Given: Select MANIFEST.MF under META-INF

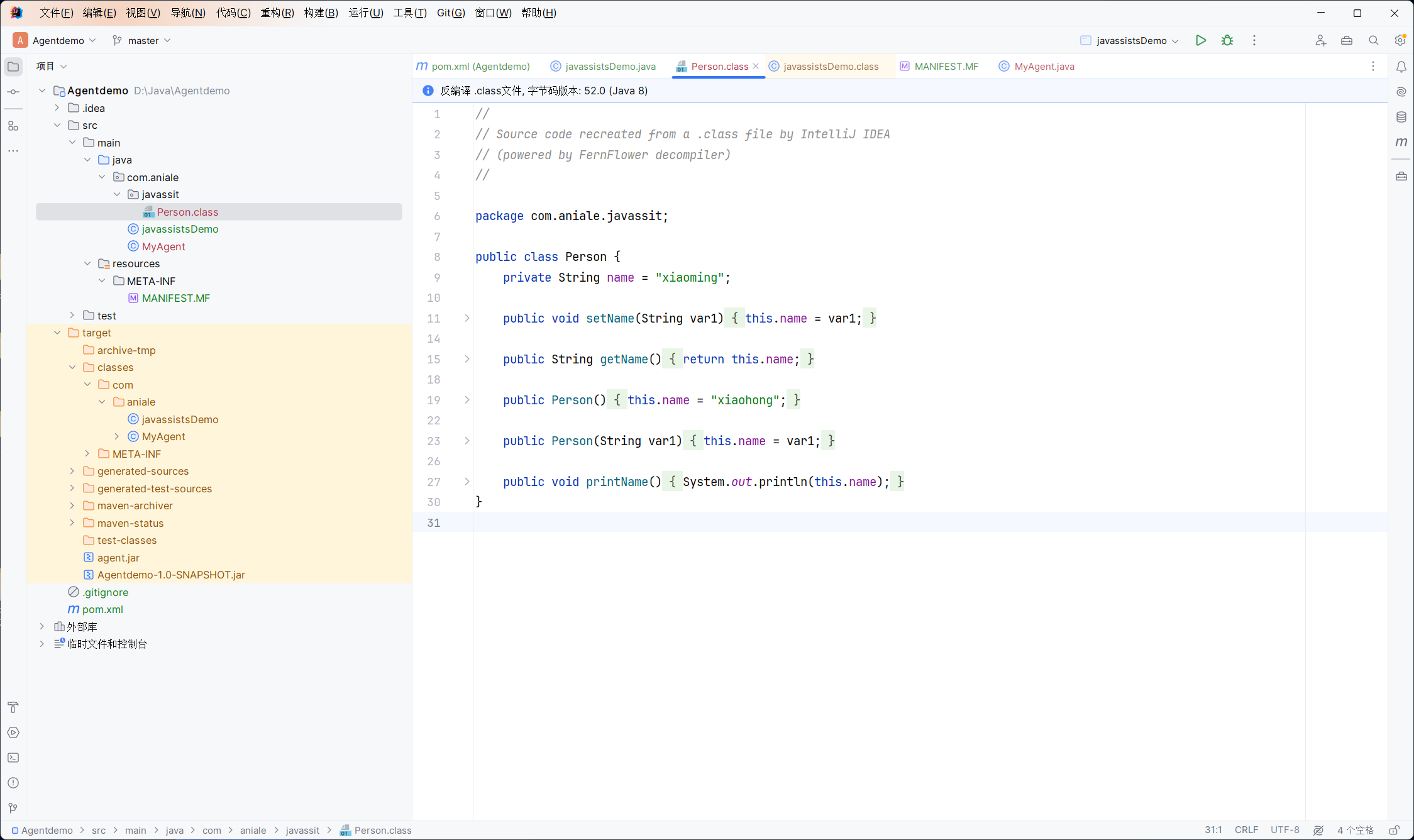Looking at the screenshot, I should (175, 298).
